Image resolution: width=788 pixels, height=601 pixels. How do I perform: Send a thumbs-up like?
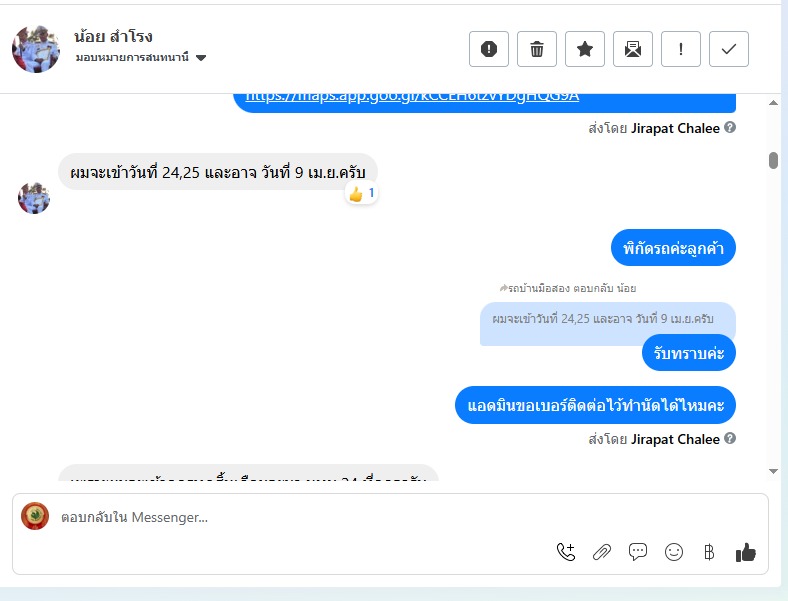pyautogui.click(x=746, y=552)
